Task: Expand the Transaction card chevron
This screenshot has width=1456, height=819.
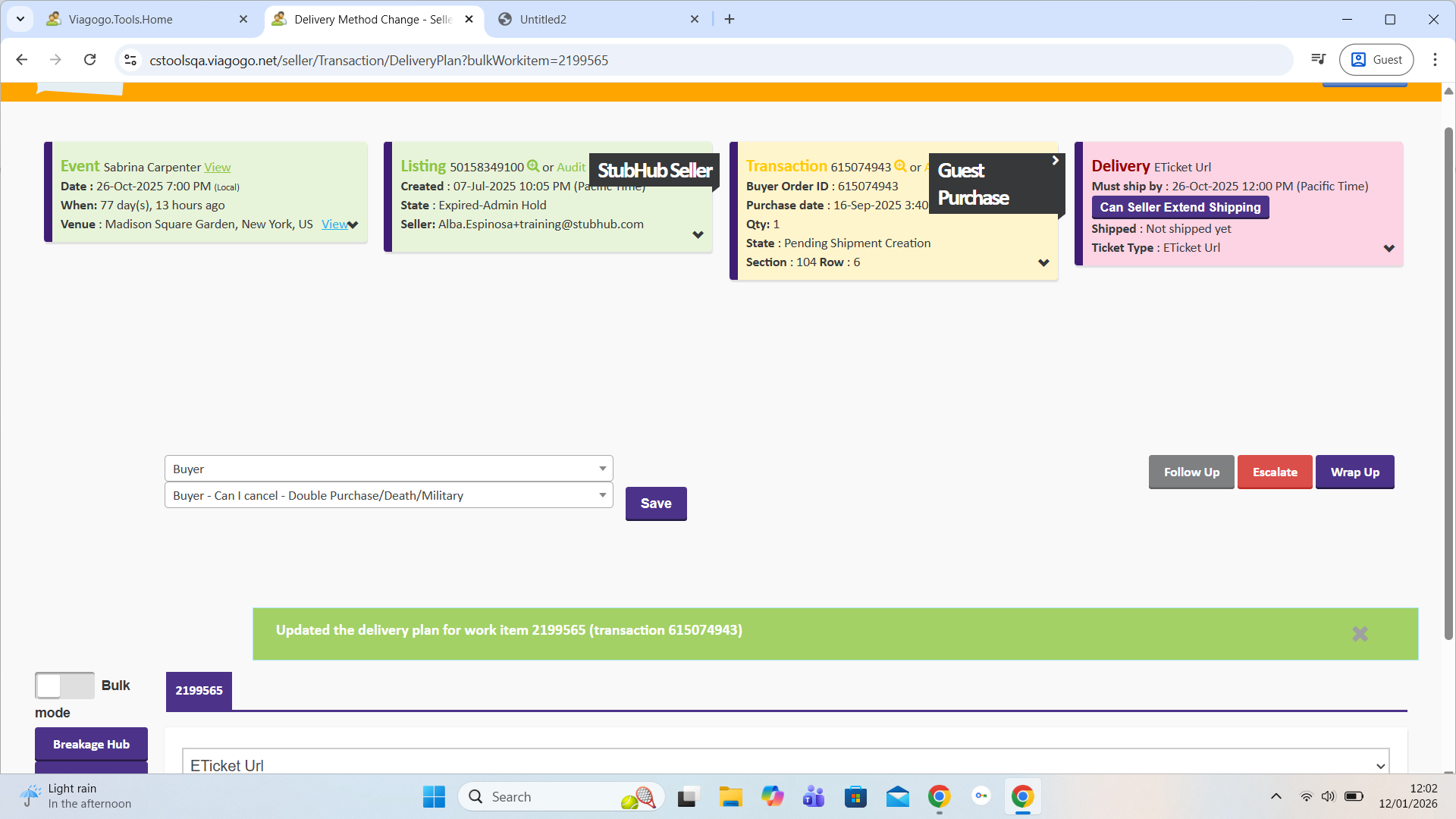Action: [1043, 263]
